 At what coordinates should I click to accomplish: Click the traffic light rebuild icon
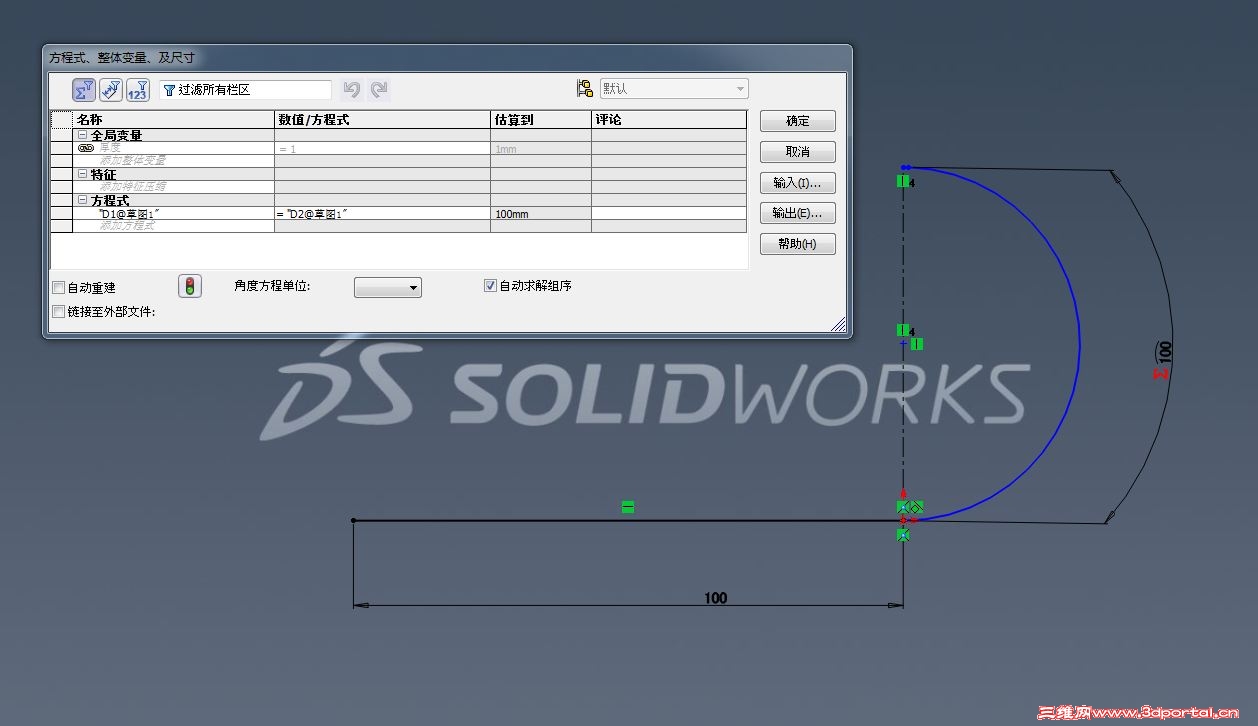tap(189, 287)
